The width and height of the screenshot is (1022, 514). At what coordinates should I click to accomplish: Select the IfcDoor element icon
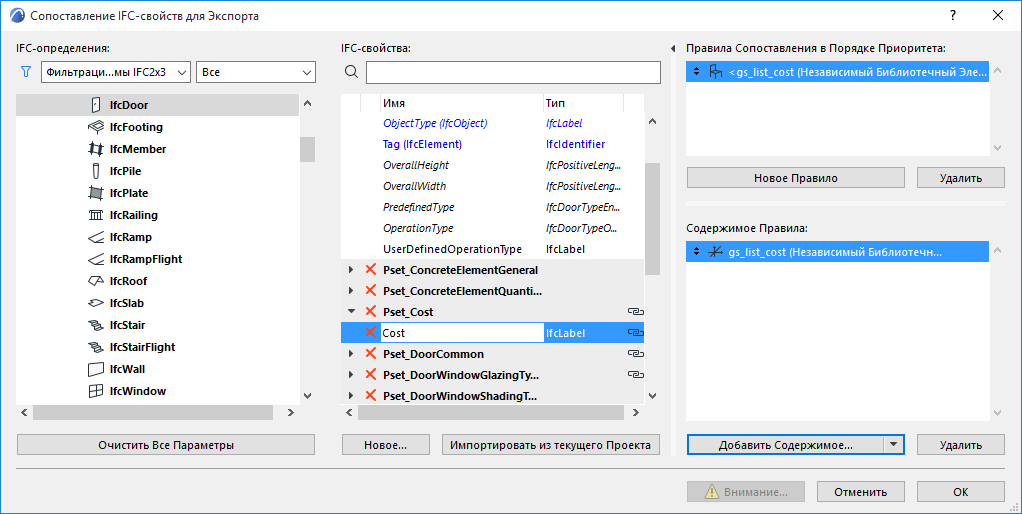(96, 105)
